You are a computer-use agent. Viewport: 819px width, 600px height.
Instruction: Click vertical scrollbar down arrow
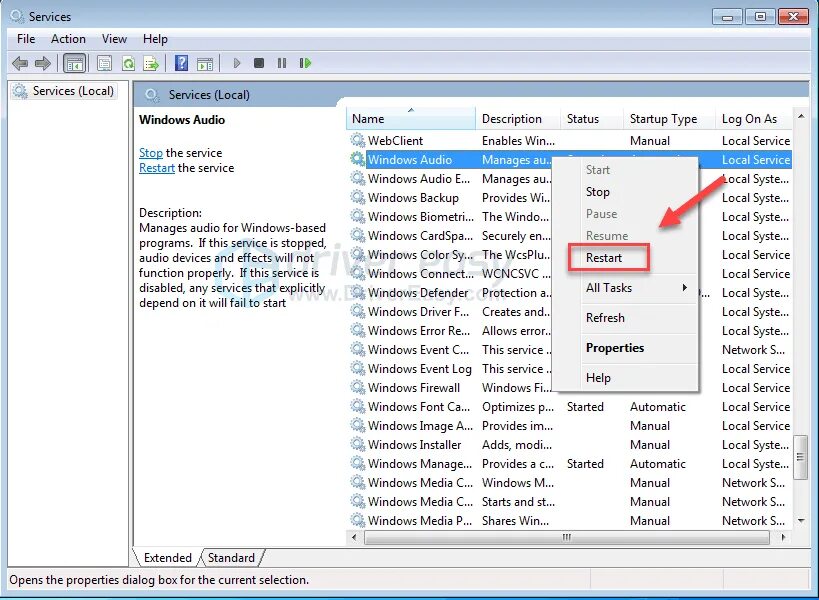(801, 521)
